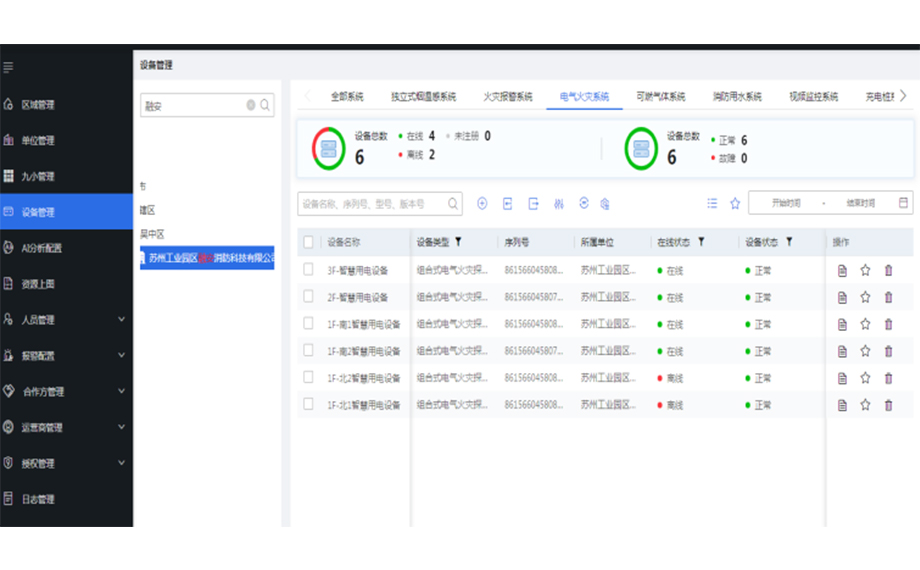Check the box for 3F-智慧用电设备

point(308,270)
